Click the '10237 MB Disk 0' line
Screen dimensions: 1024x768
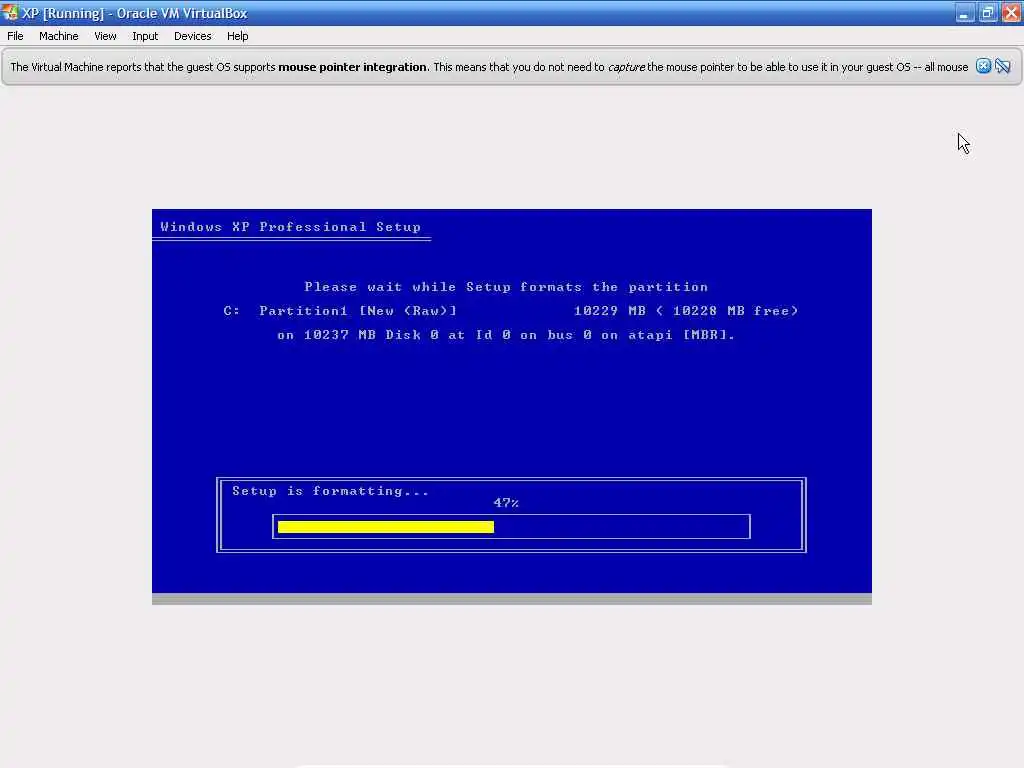click(506, 334)
